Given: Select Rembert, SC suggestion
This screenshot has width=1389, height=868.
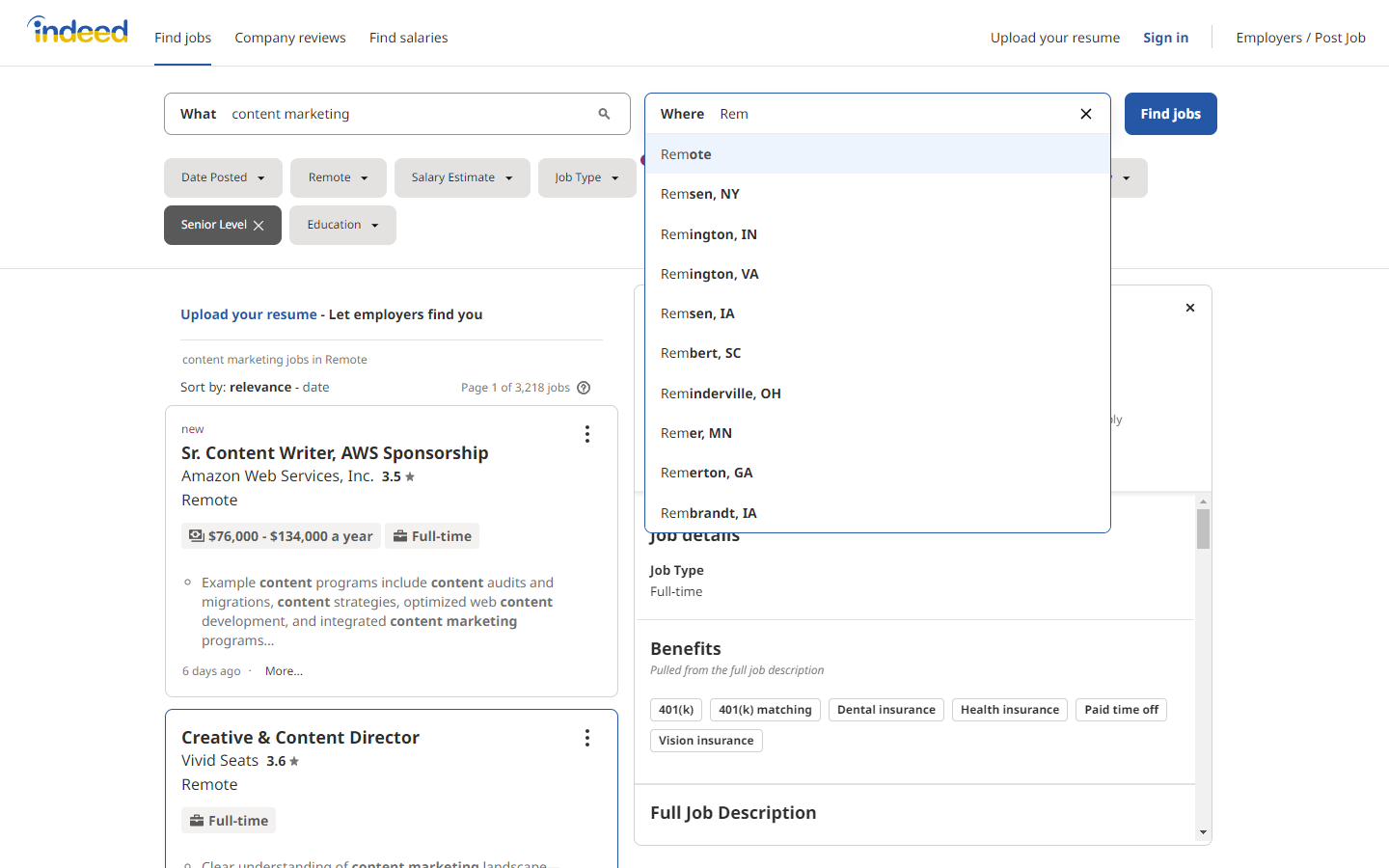Looking at the screenshot, I should 878,353.
